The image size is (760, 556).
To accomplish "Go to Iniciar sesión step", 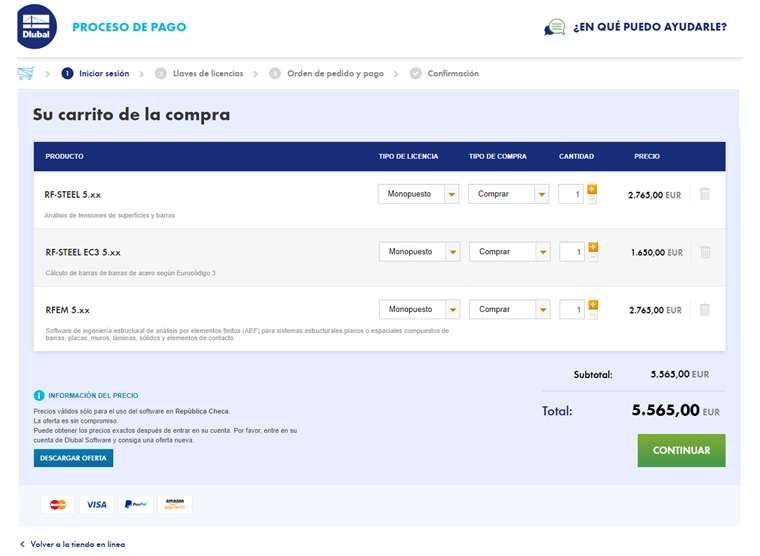I will pyautogui.click(x=104, y=73).
